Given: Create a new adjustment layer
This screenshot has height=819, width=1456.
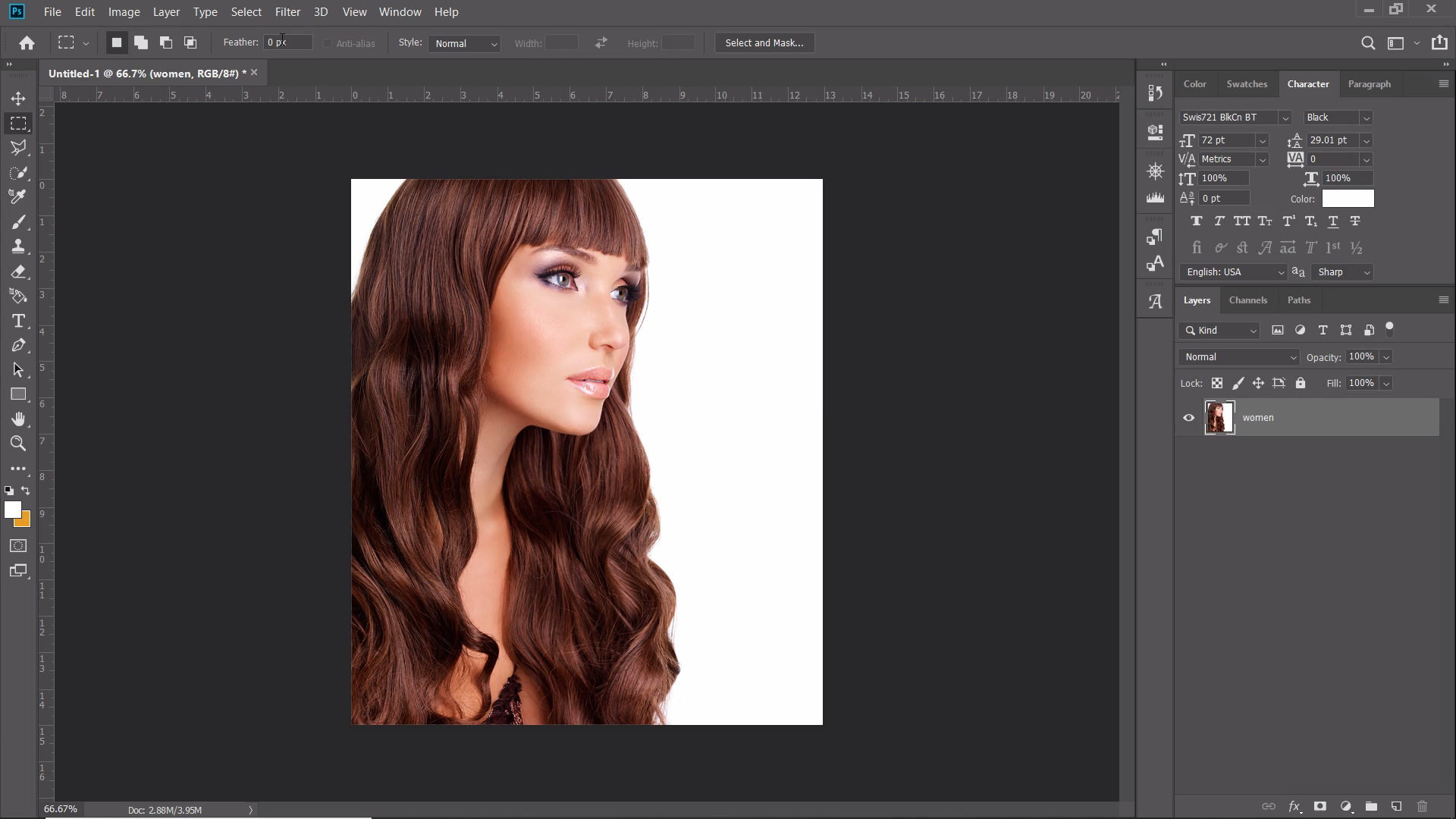Looking at the screenshot, I should 1346,806.
